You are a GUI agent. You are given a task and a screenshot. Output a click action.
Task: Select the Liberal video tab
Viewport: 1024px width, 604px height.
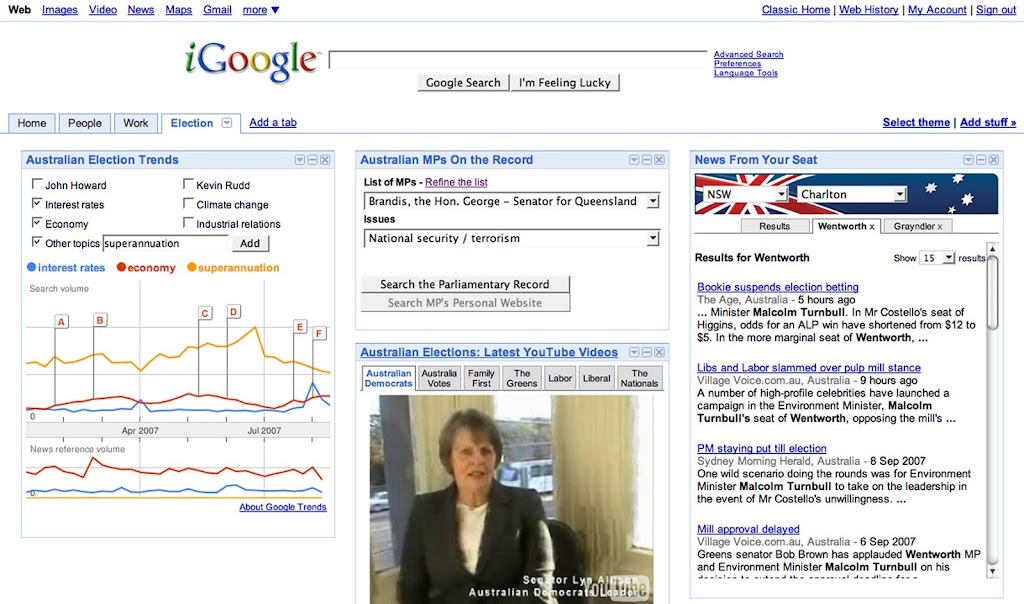coord(596,378)
